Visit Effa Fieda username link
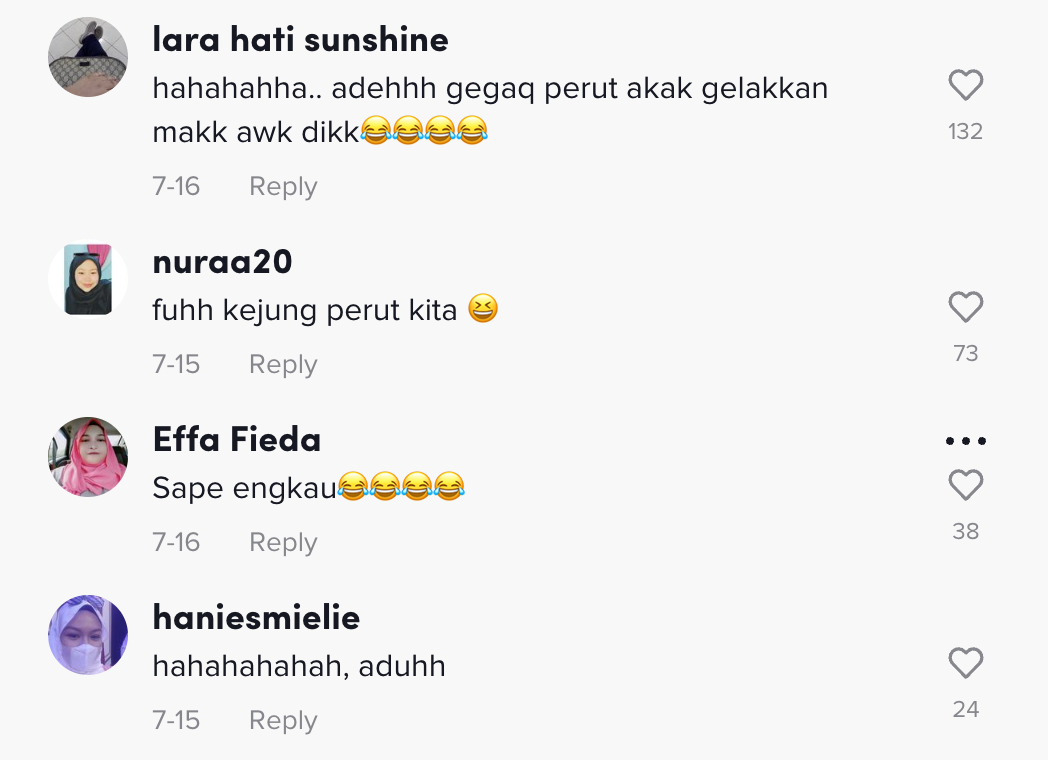 click(x=237, y=440)
